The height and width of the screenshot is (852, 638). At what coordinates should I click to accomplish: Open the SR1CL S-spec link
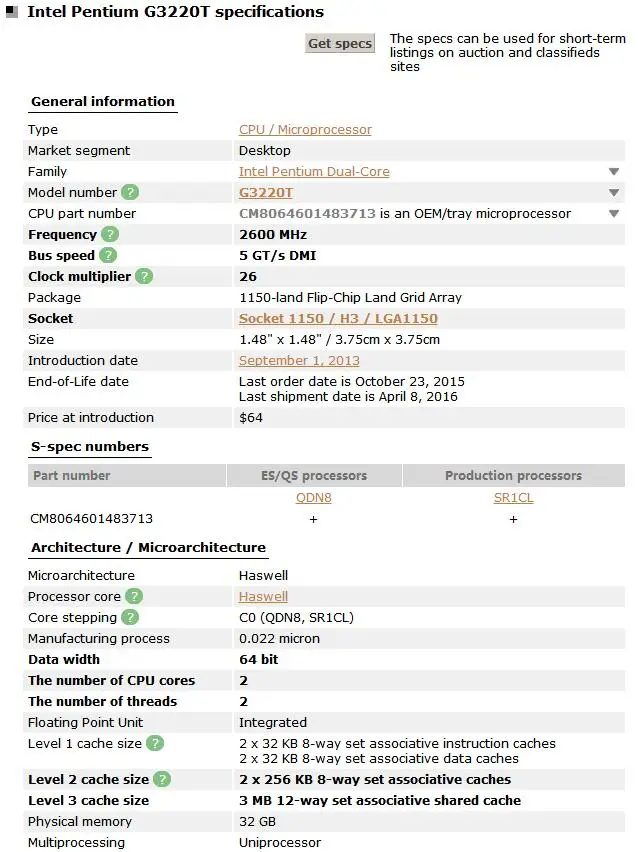click(x=513, y=498)
